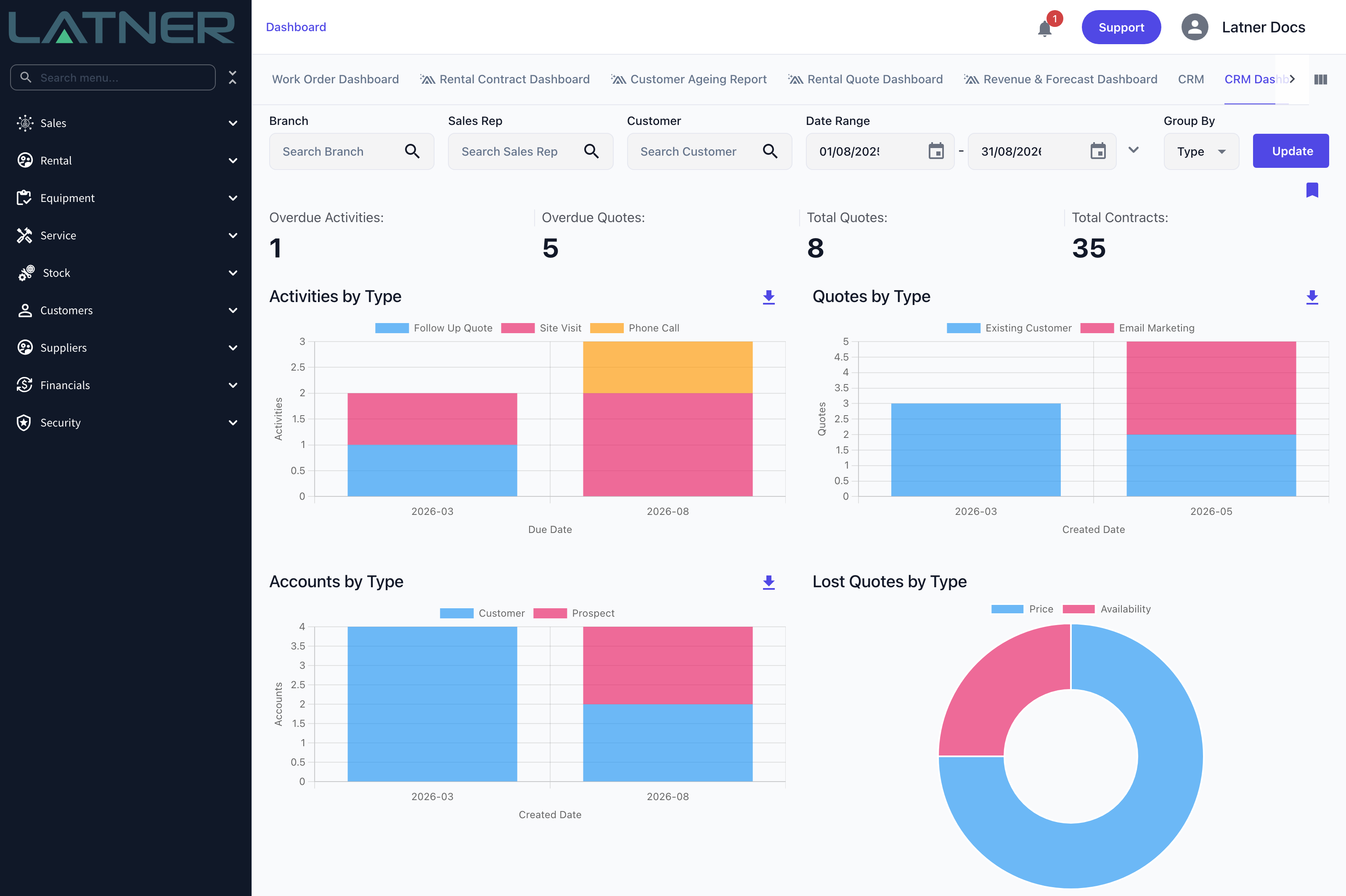Expand the Customers menu chevron

[x=233, y=310]
